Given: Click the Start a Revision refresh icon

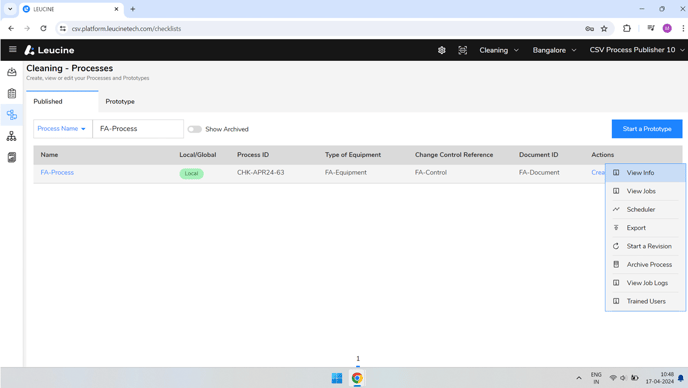Looking at the screenshot, I should point(616,246).
